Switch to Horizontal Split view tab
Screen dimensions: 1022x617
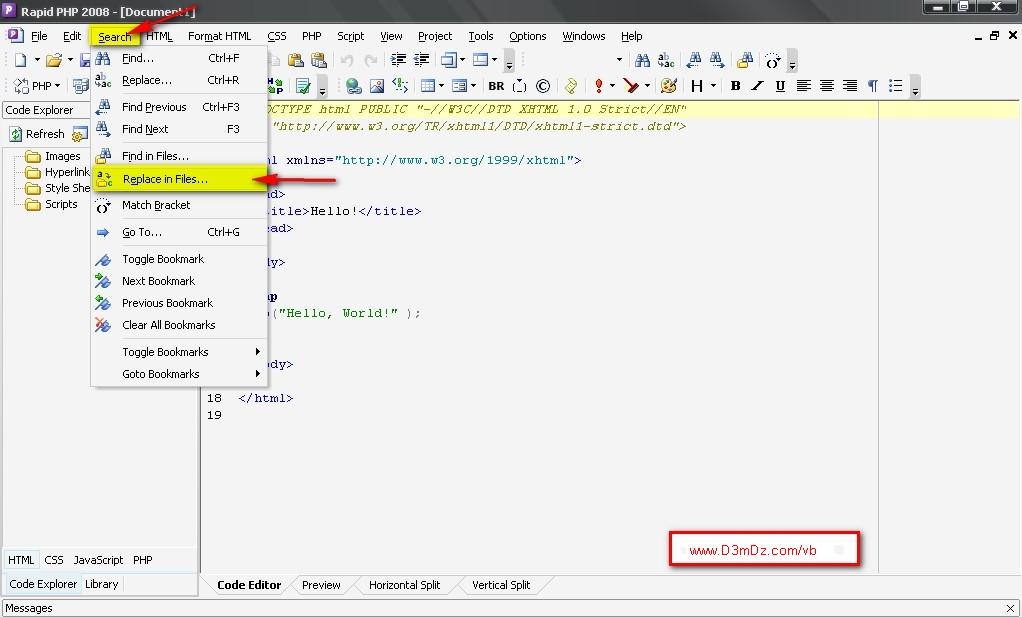(x=404, y=585)
